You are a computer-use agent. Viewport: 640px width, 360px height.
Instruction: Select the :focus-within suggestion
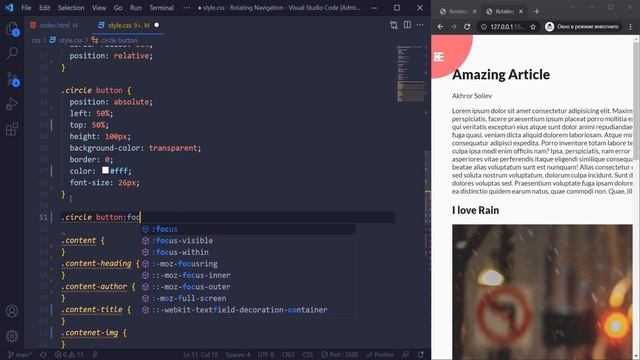click(248, 252)
